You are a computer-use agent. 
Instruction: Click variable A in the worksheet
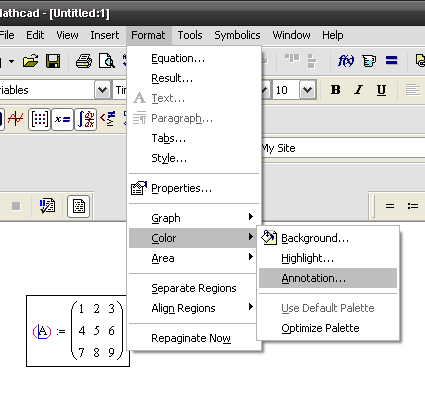42,332
